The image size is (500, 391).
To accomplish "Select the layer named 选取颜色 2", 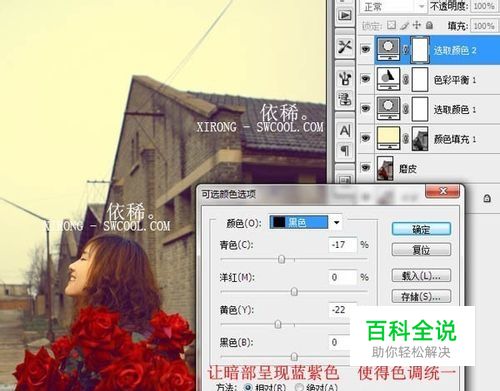I will pos(455,50).
